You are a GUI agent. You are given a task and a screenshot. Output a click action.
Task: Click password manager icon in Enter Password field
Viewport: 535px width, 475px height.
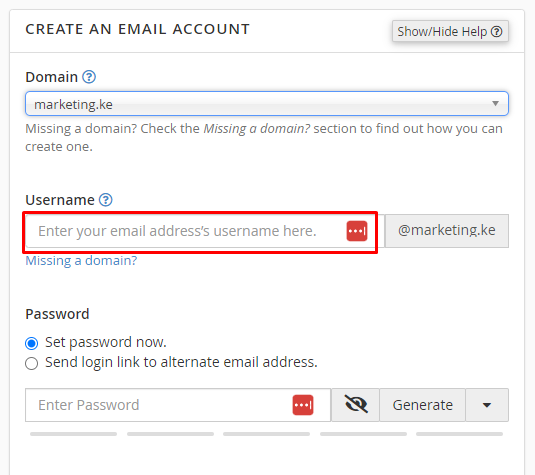pyautogui.click(x=303, y=405)
